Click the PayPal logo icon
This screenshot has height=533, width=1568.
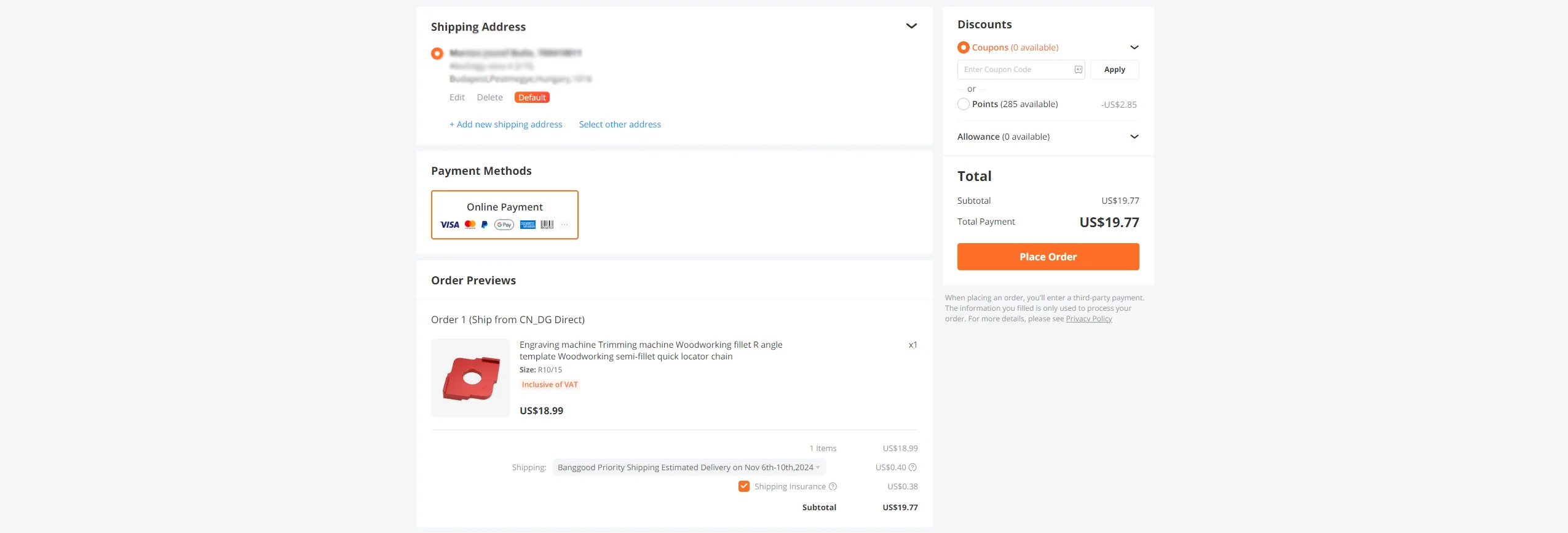(x=485, y=225)
